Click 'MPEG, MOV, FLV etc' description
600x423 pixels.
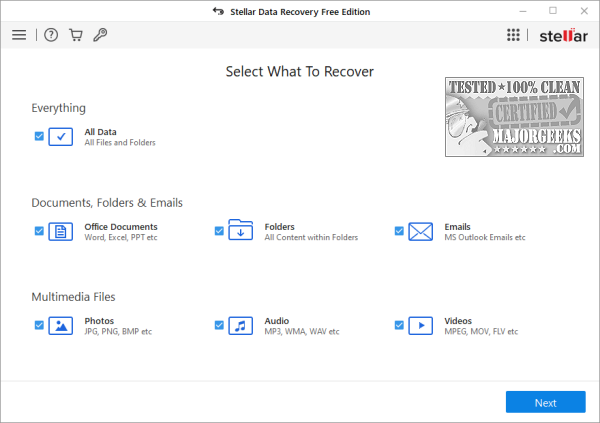[481, 332]
